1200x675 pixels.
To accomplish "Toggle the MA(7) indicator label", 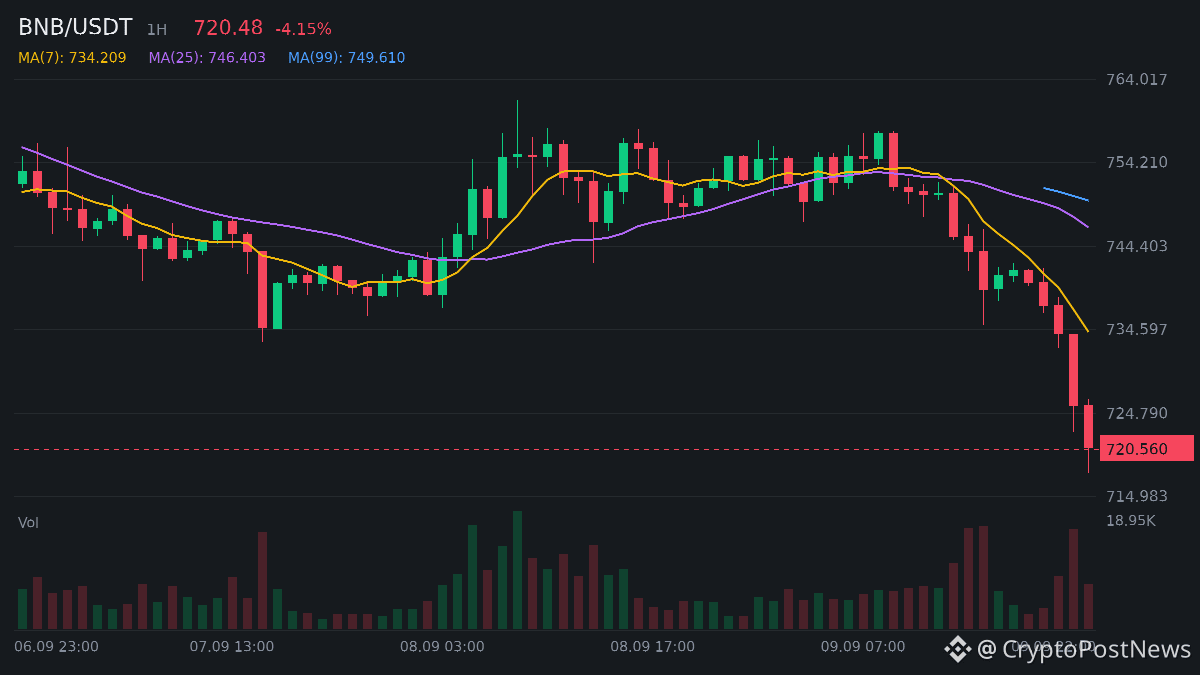I will click(x=72, y=58).
